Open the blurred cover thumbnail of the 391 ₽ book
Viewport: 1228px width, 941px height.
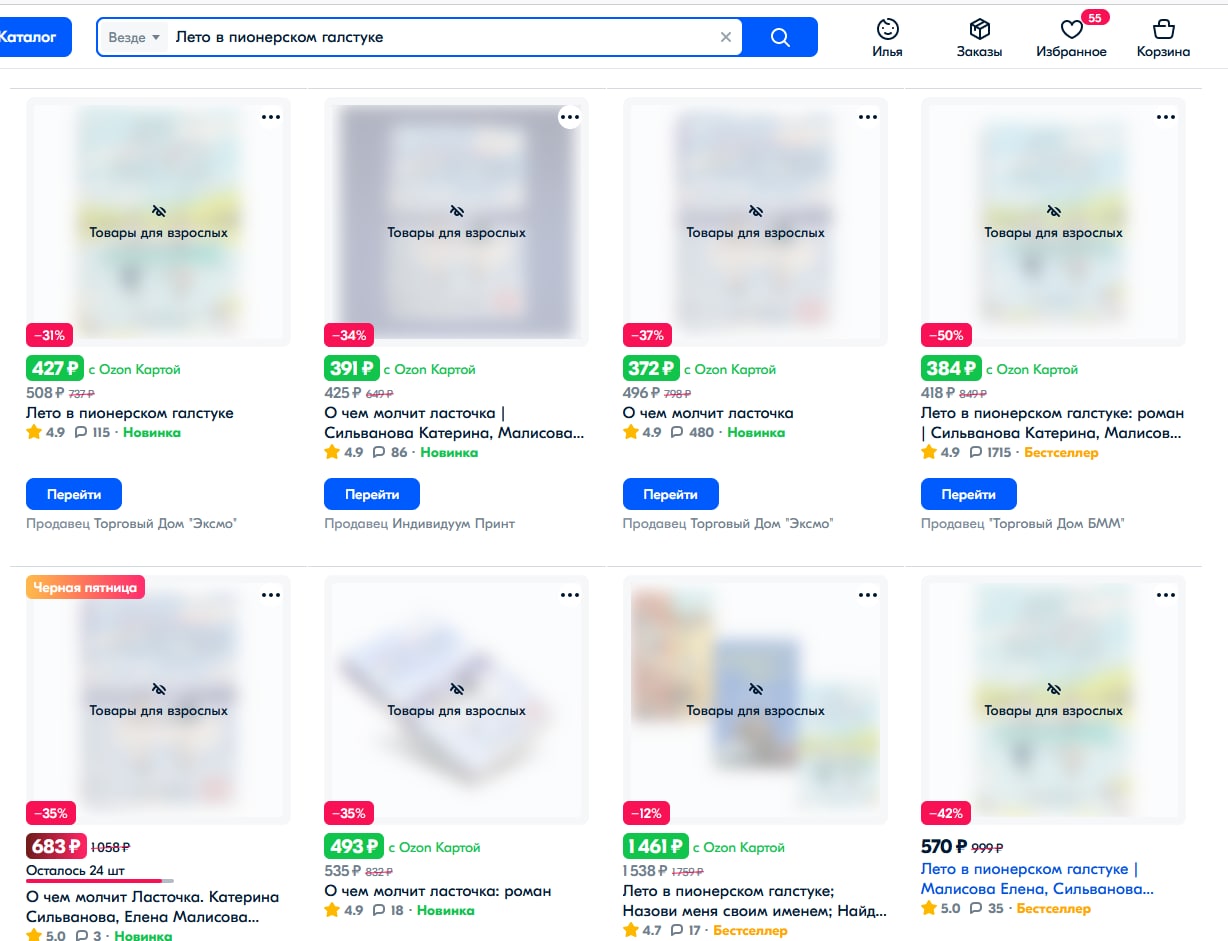tap(456, 222)
